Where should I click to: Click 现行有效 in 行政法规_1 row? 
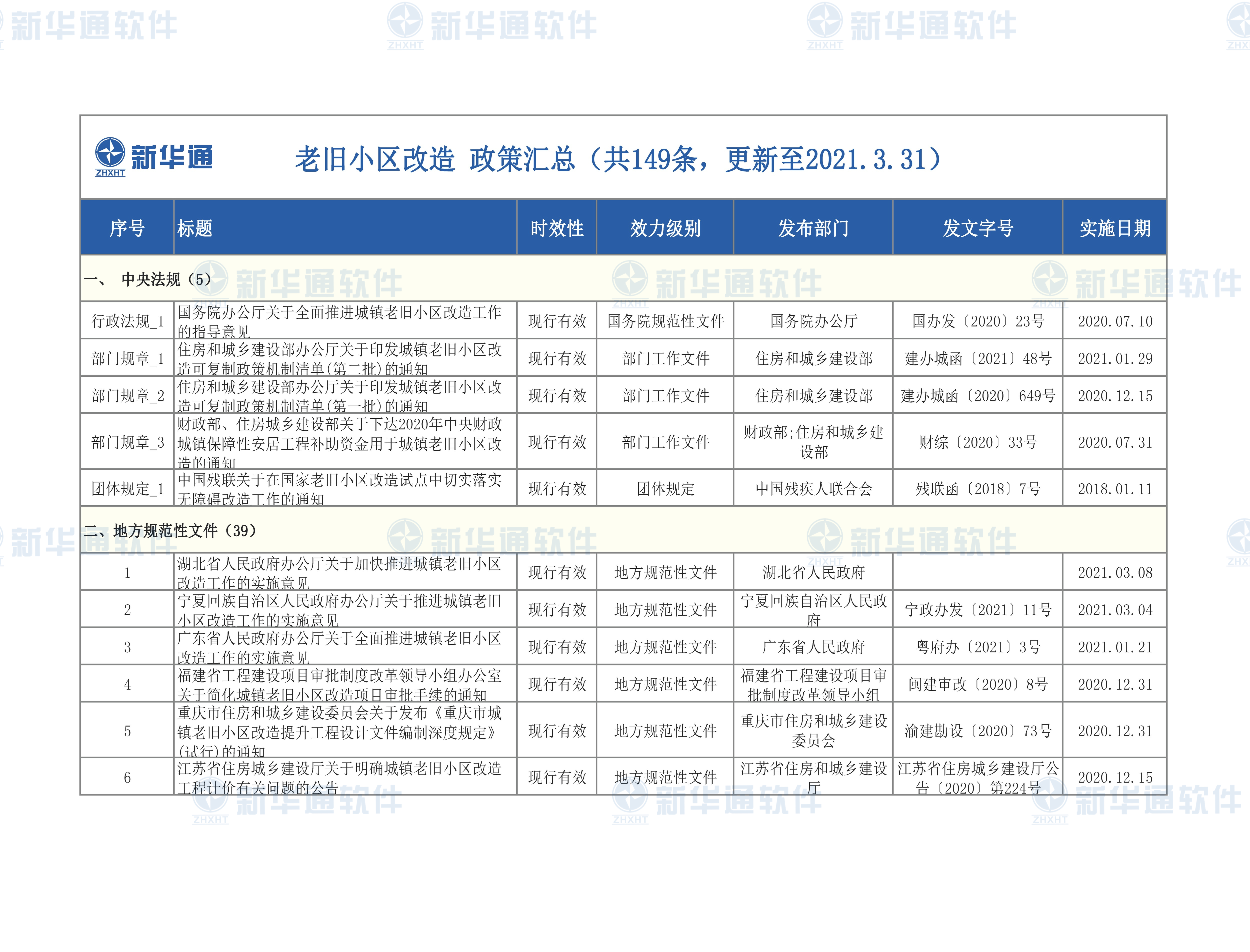click(x=557, y=321)
